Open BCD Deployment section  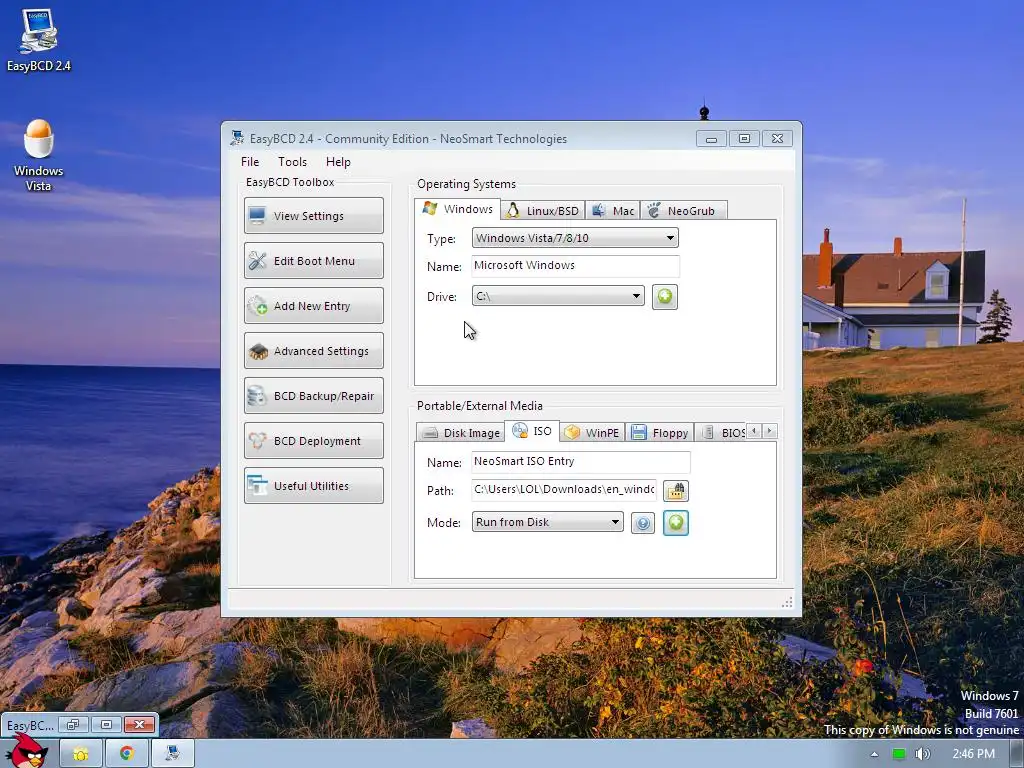(x=313, y=441)
